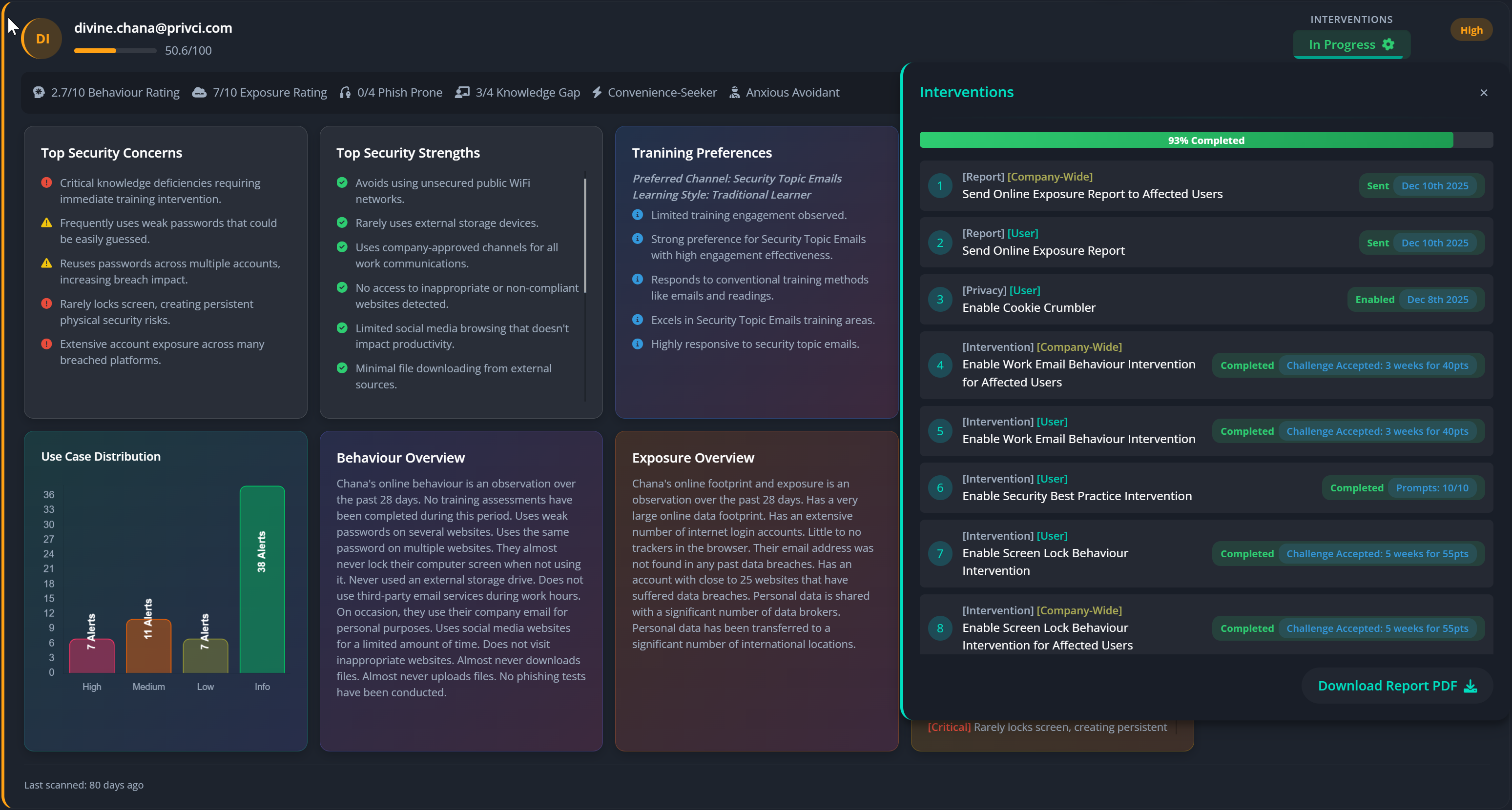Click the Exposure Rating cloud icon

click(200, 92)
